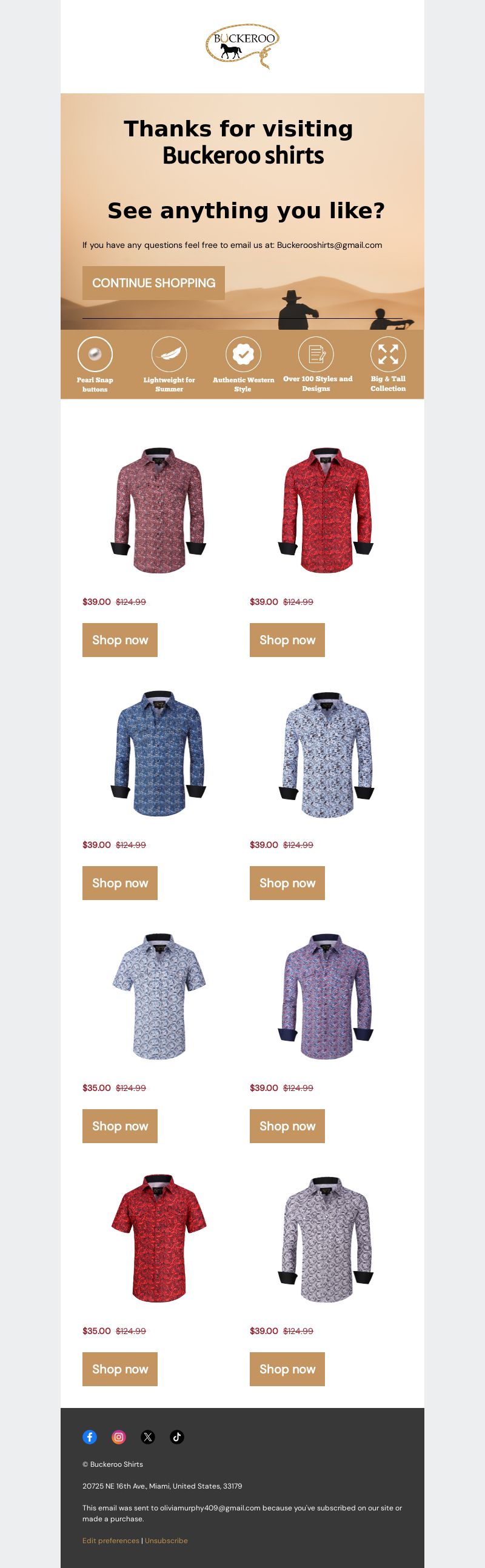Open the light blue short-sleeve shirt image

tap(159, 997)
